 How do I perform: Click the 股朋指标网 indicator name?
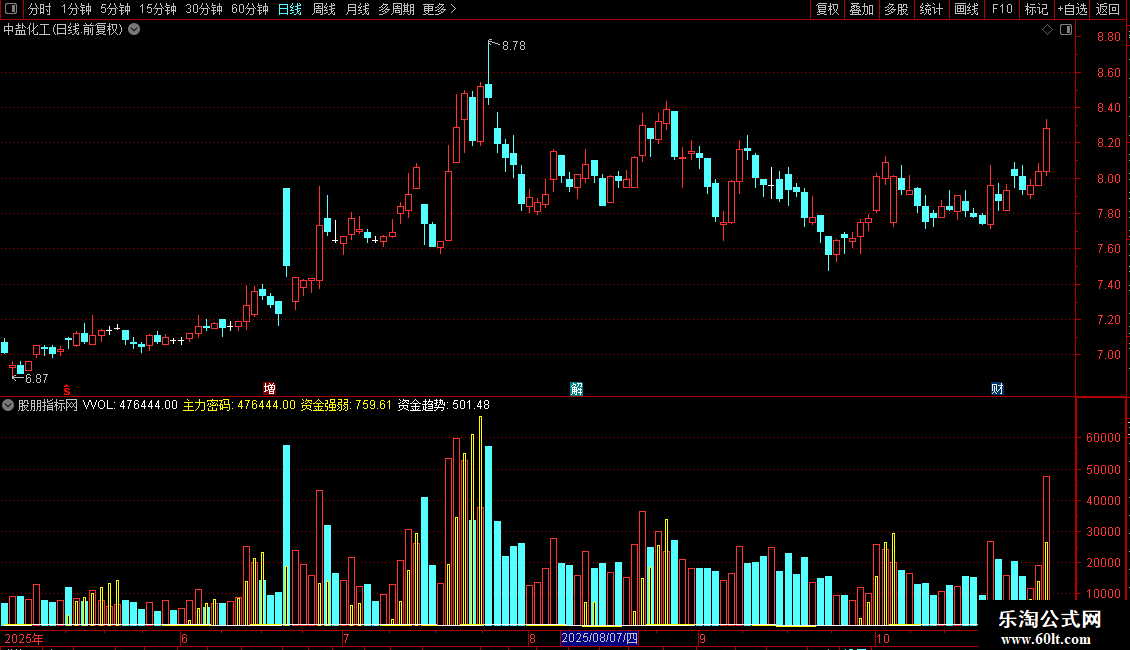48,405
